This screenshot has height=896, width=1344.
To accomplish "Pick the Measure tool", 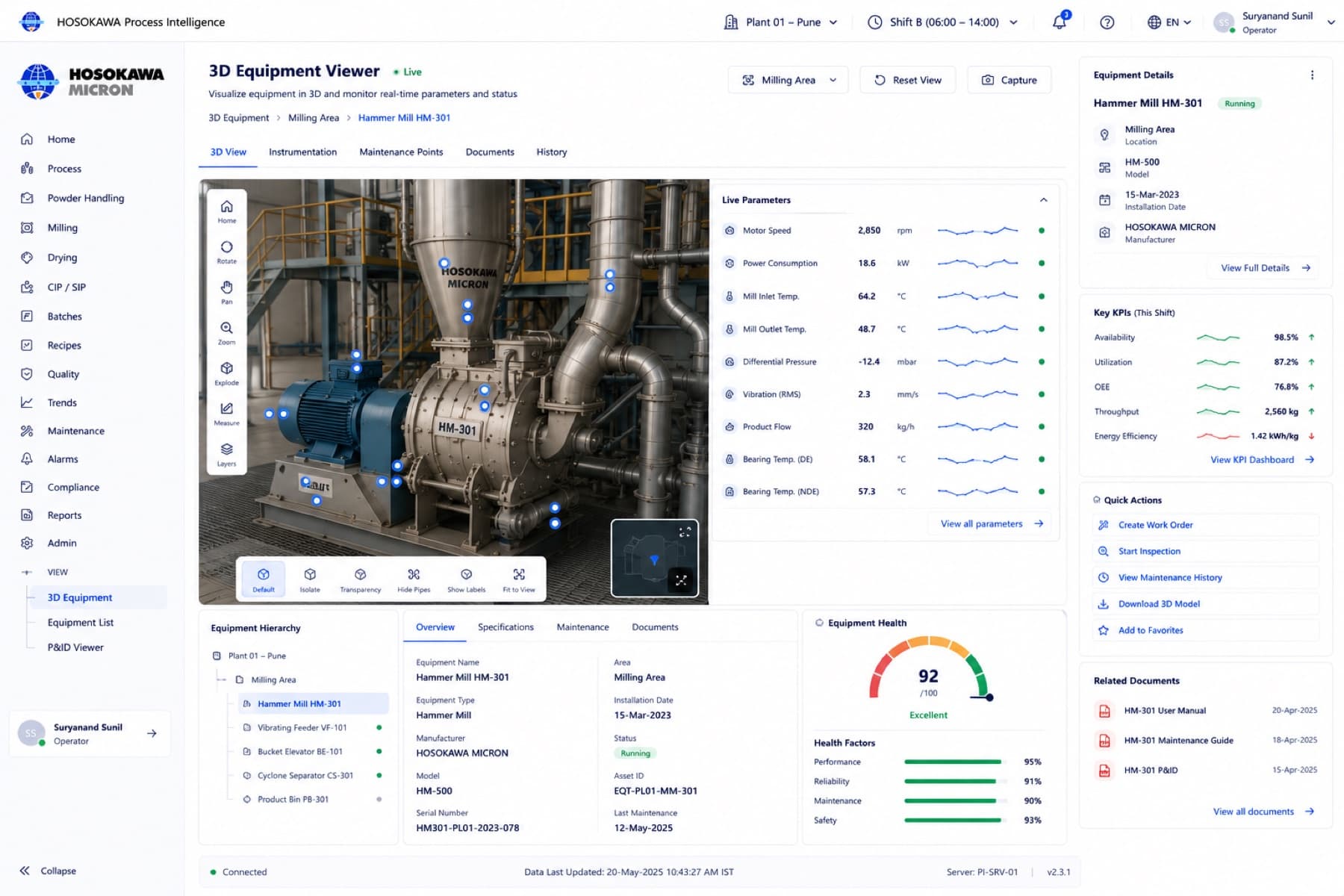I will pos(226,414).
